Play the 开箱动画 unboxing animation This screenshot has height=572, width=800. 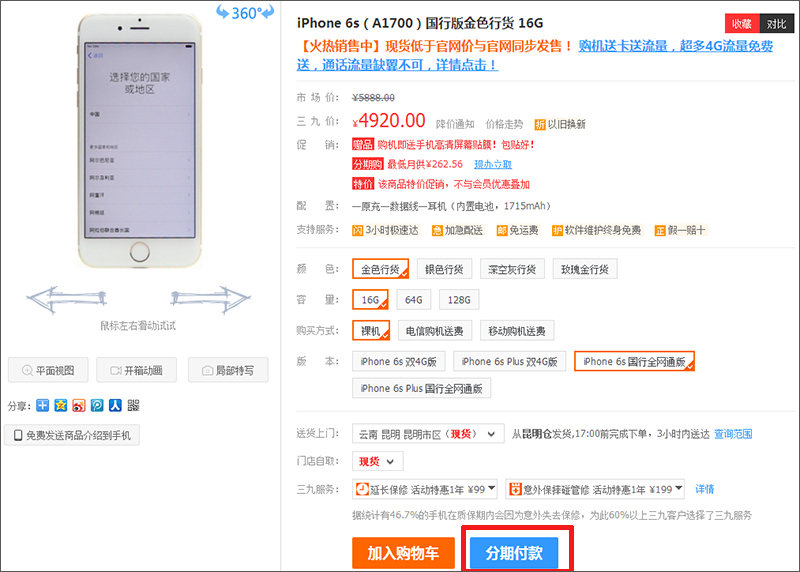pos(136,370)
